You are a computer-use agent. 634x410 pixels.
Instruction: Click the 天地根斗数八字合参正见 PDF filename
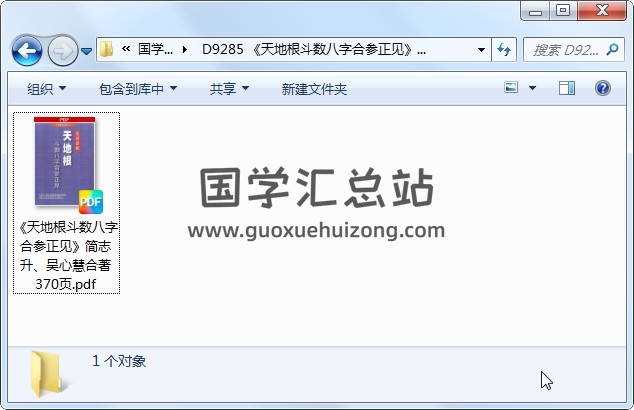[x=67, y=256]
